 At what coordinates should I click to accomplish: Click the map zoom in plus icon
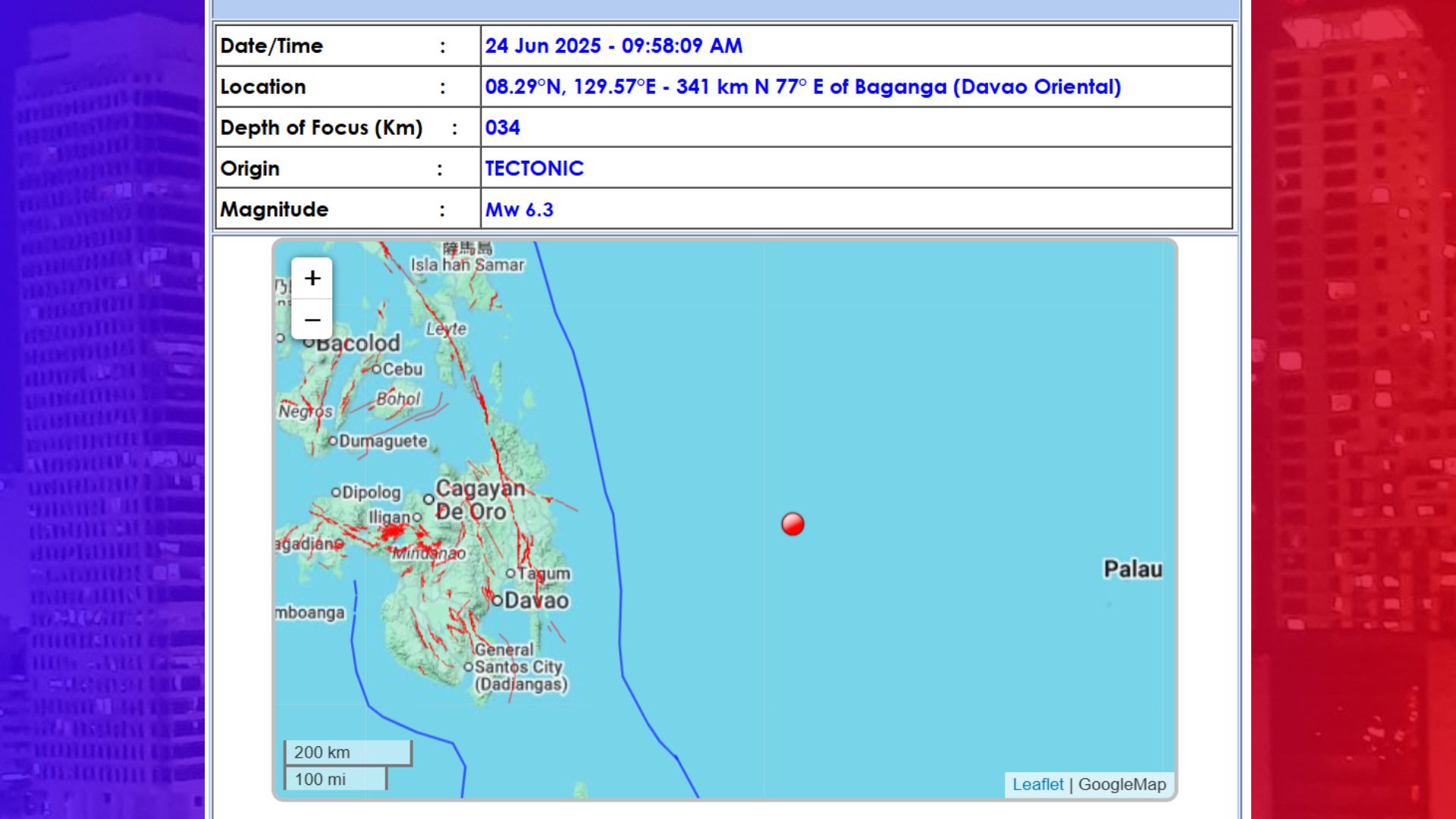312,278
